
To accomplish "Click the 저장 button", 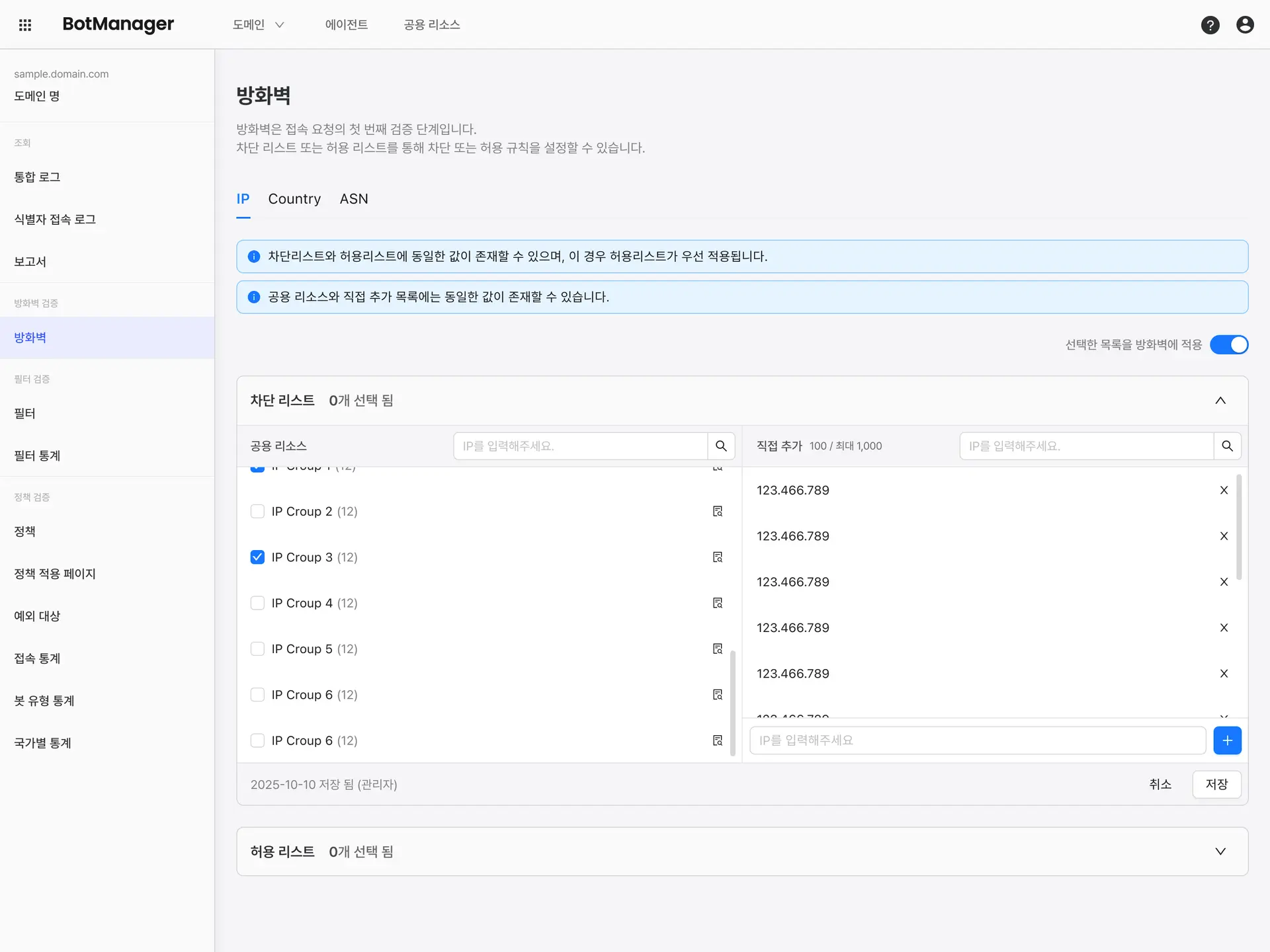I will 1216,784.
